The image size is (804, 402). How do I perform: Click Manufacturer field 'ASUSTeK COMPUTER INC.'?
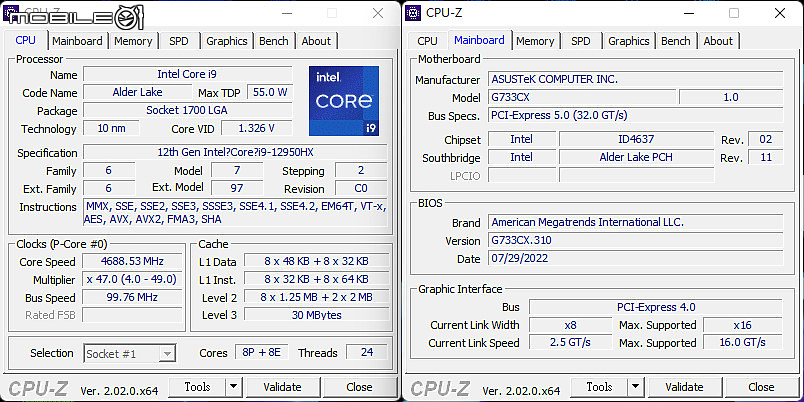[x=636, y=79]
